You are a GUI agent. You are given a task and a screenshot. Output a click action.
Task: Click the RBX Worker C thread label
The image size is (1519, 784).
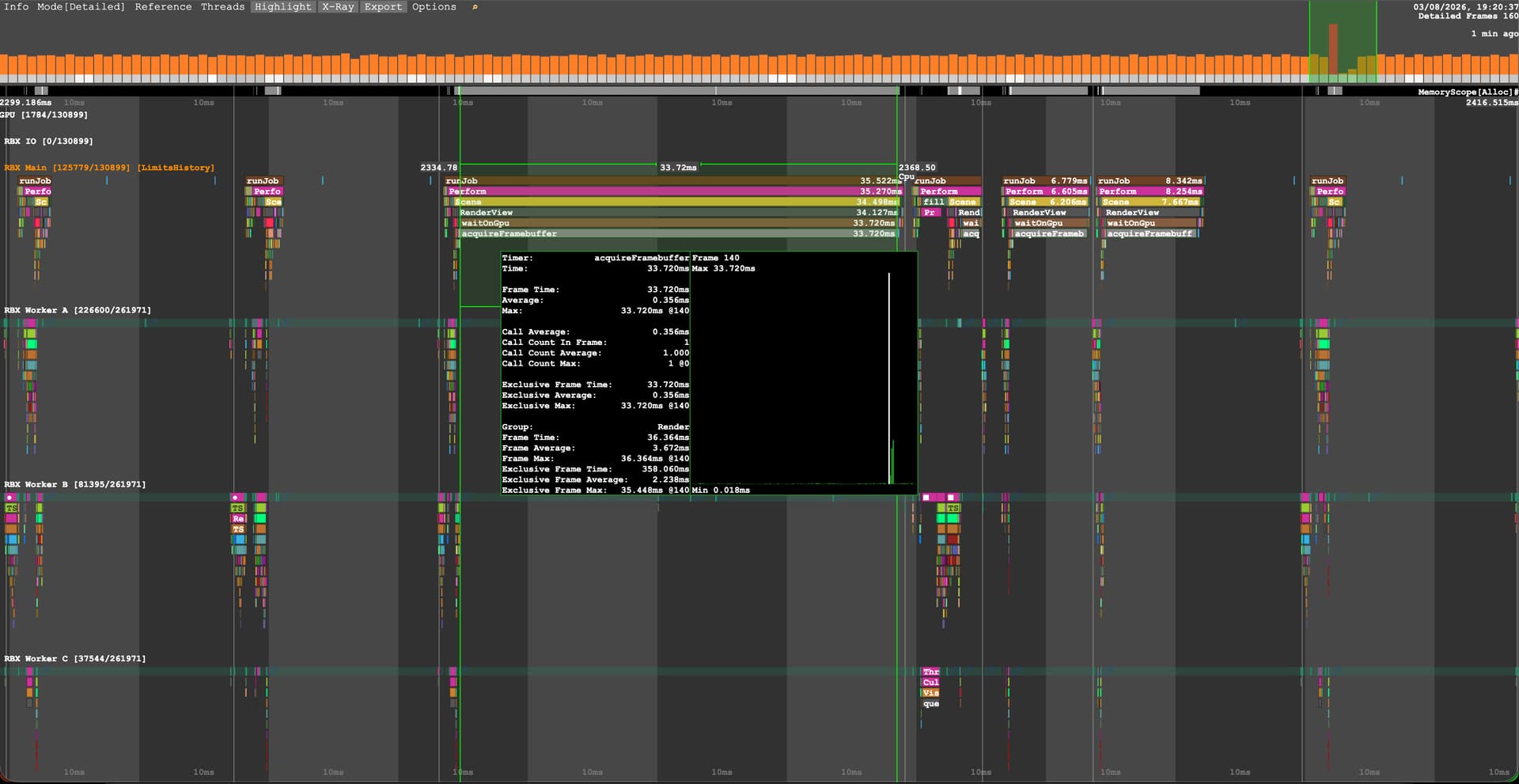(x=75, y=658)
